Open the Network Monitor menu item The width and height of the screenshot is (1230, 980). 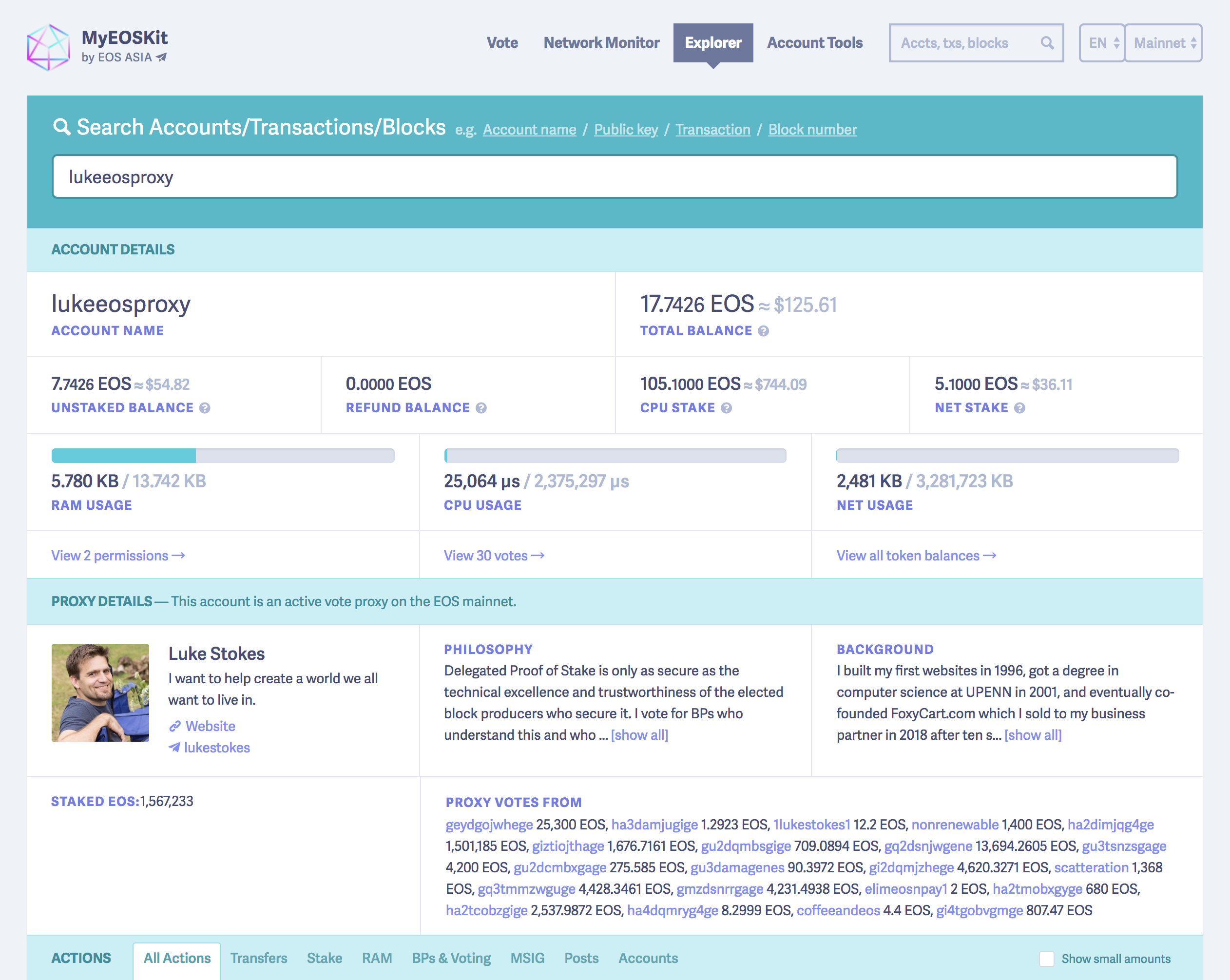coord(601,43)
